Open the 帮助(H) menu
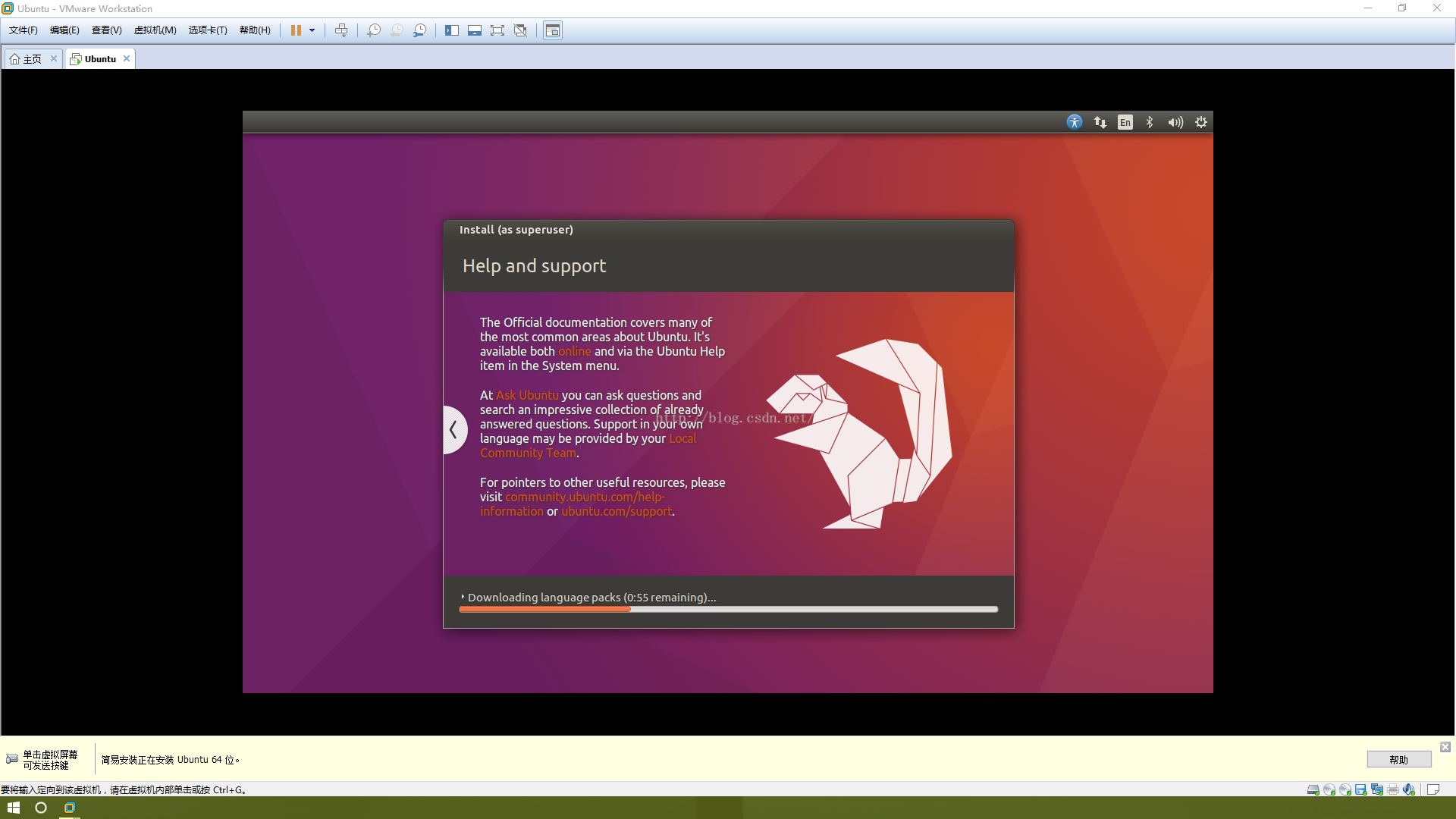 pos(255,30)
